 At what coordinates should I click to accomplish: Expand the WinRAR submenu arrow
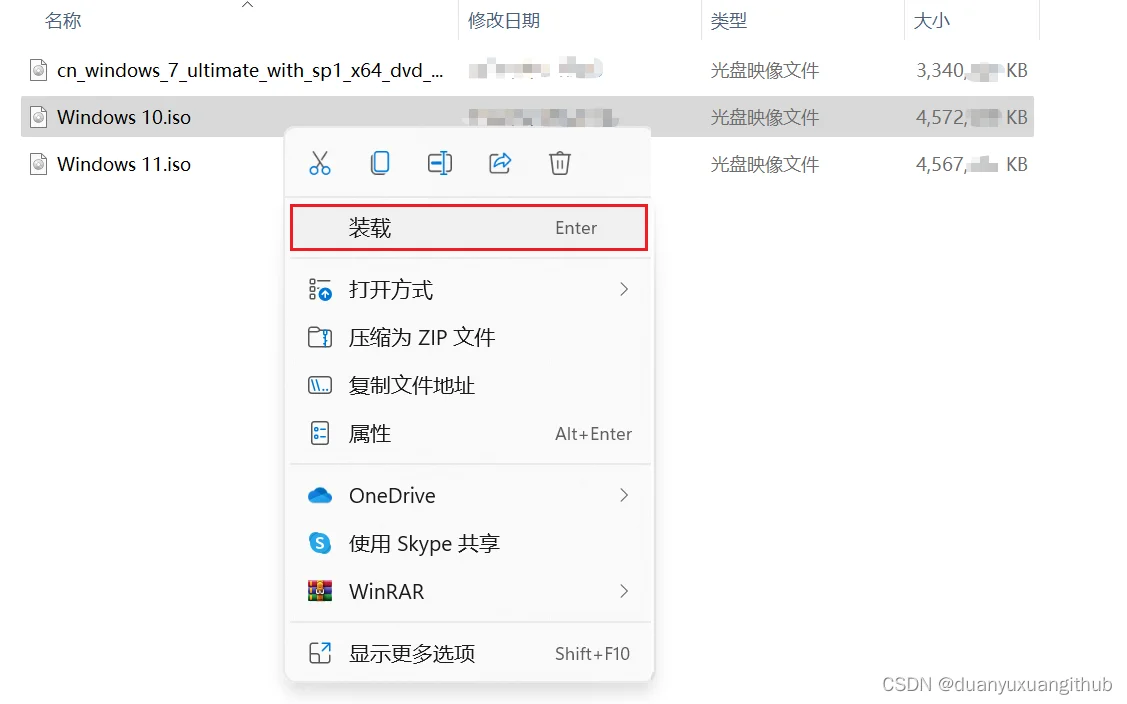point(624,591)
